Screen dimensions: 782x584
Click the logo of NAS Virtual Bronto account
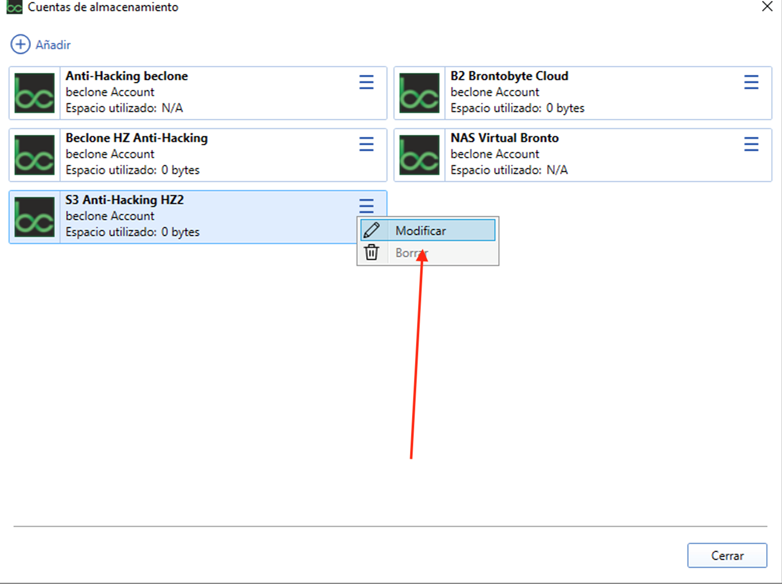[419, 155]
